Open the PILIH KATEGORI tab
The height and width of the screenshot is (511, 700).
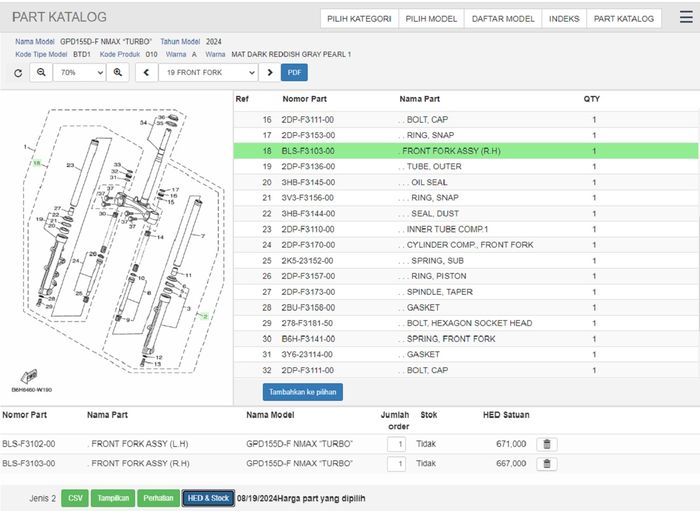click(359, 19)
